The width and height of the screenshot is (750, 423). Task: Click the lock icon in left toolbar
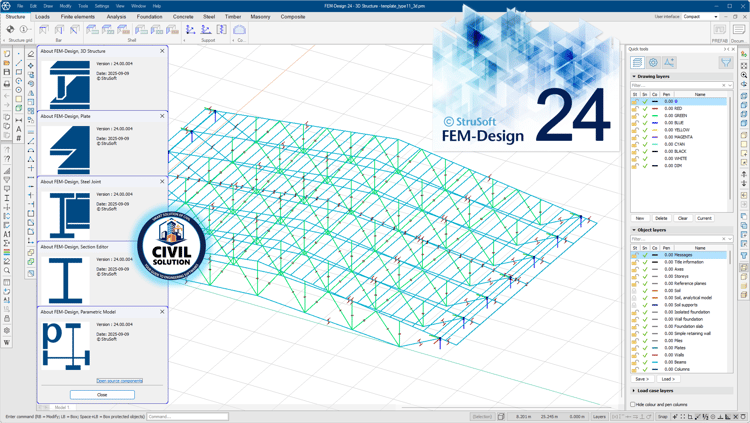click(x=7, y=319)
